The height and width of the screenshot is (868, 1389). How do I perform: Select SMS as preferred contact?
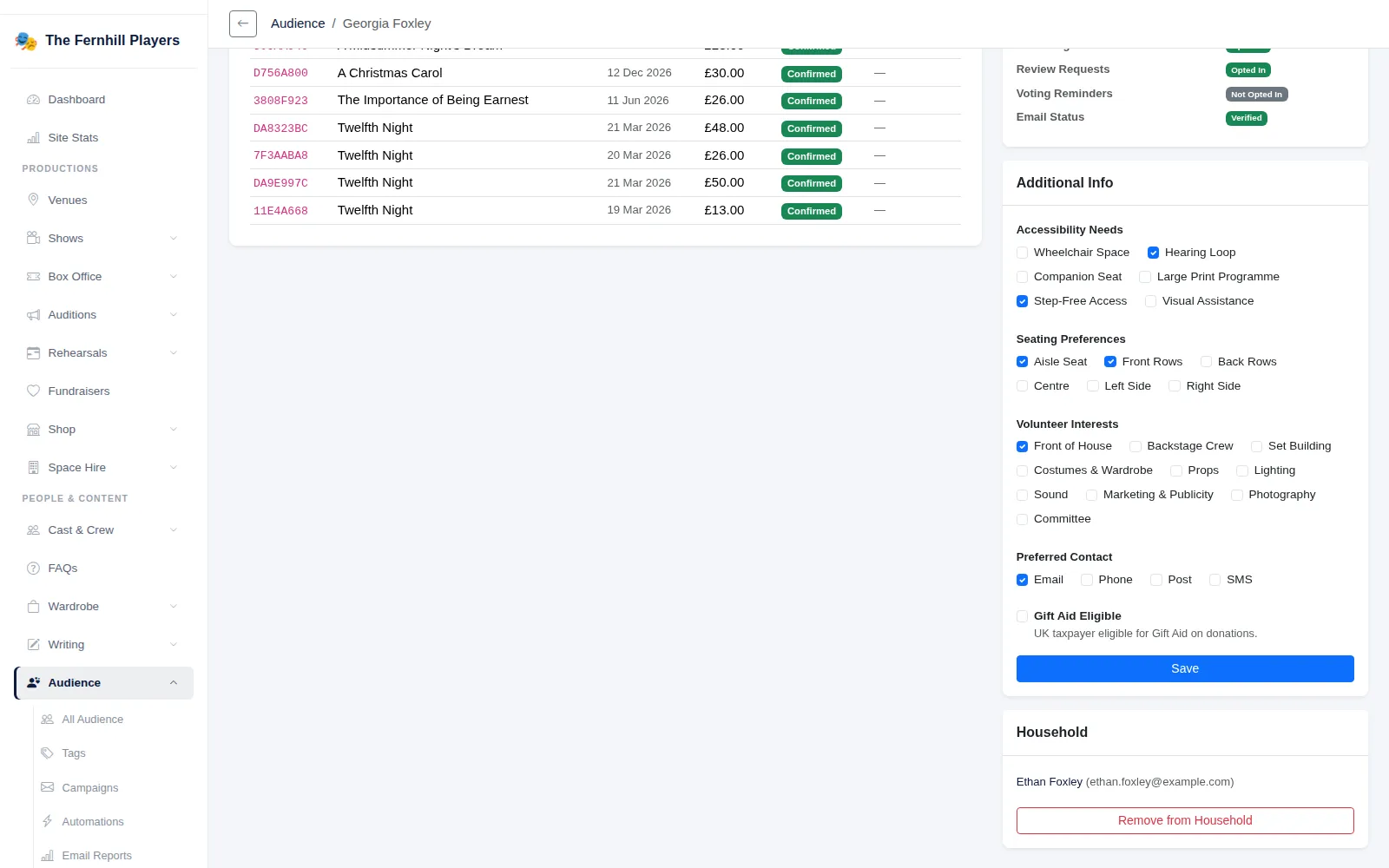coord(1215,580)
